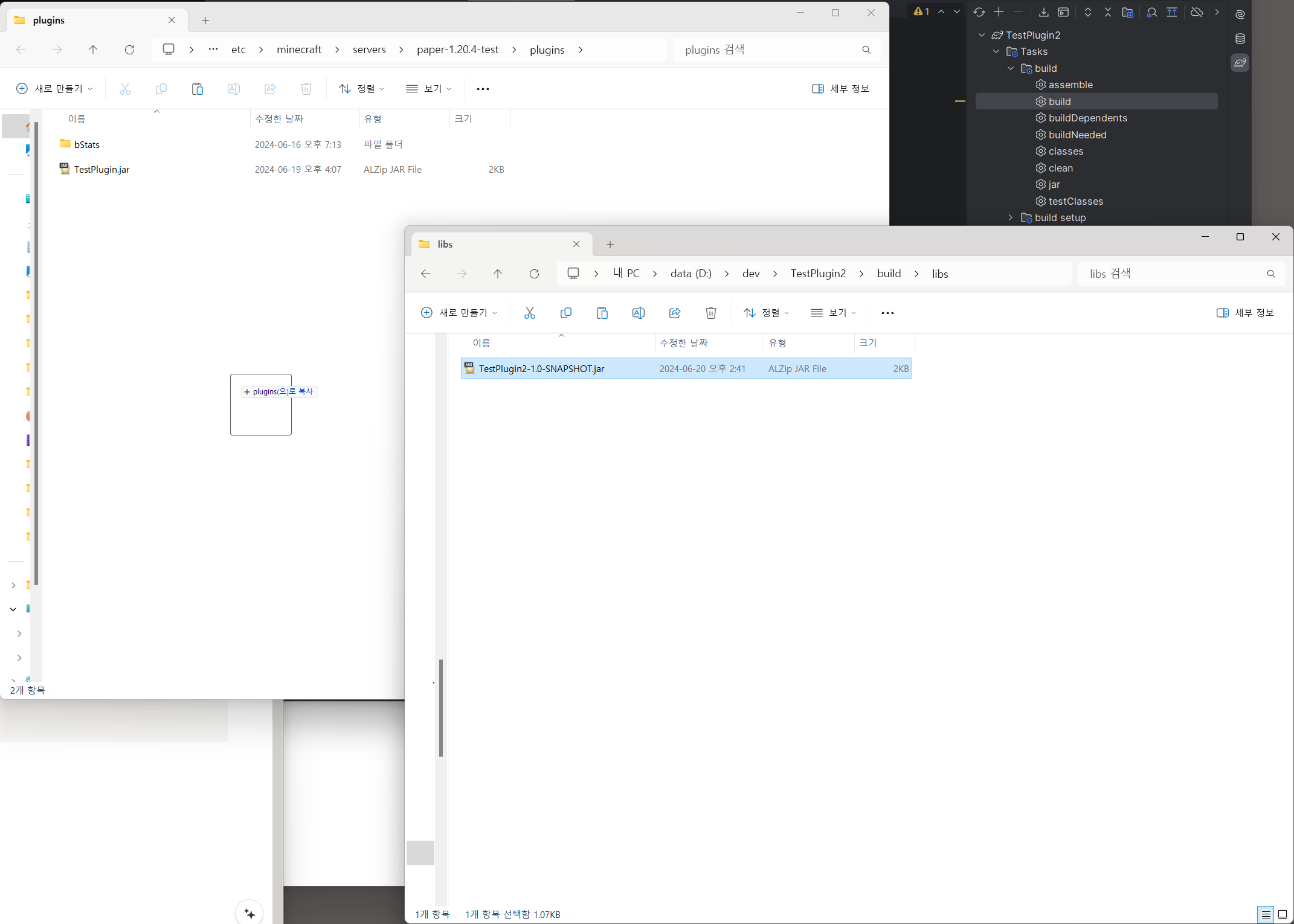1294x924 pixels.
Task: Click the copy icon in libs toolbar
Action: pos(565,313)
